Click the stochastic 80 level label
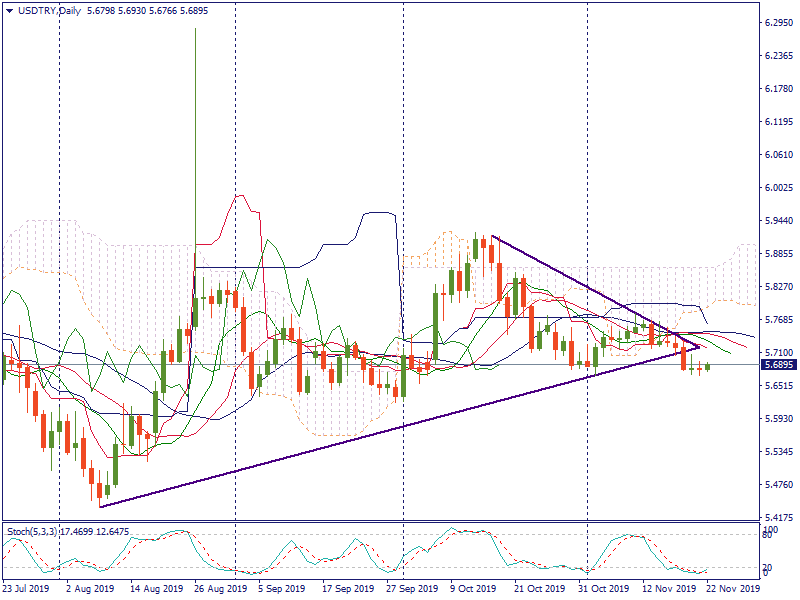 click(x=766, y=535)
